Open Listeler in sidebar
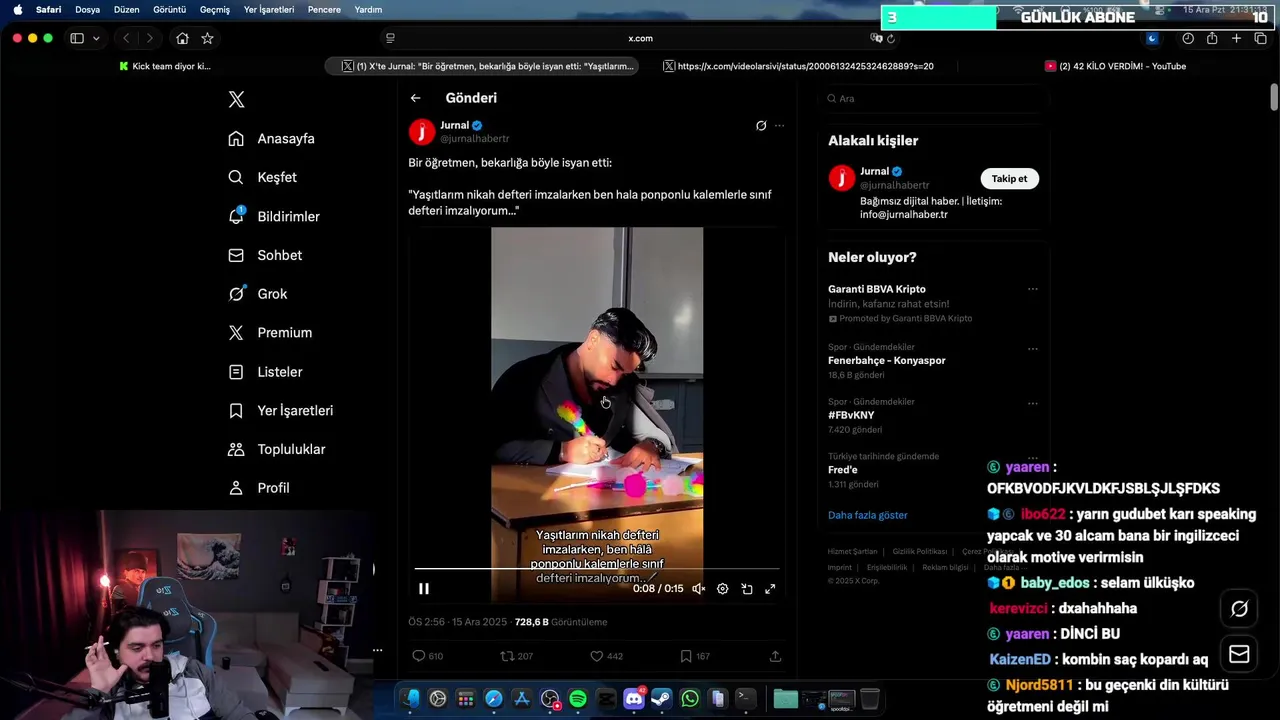Viewport: 1280px width, 720px height. (265, 371)
